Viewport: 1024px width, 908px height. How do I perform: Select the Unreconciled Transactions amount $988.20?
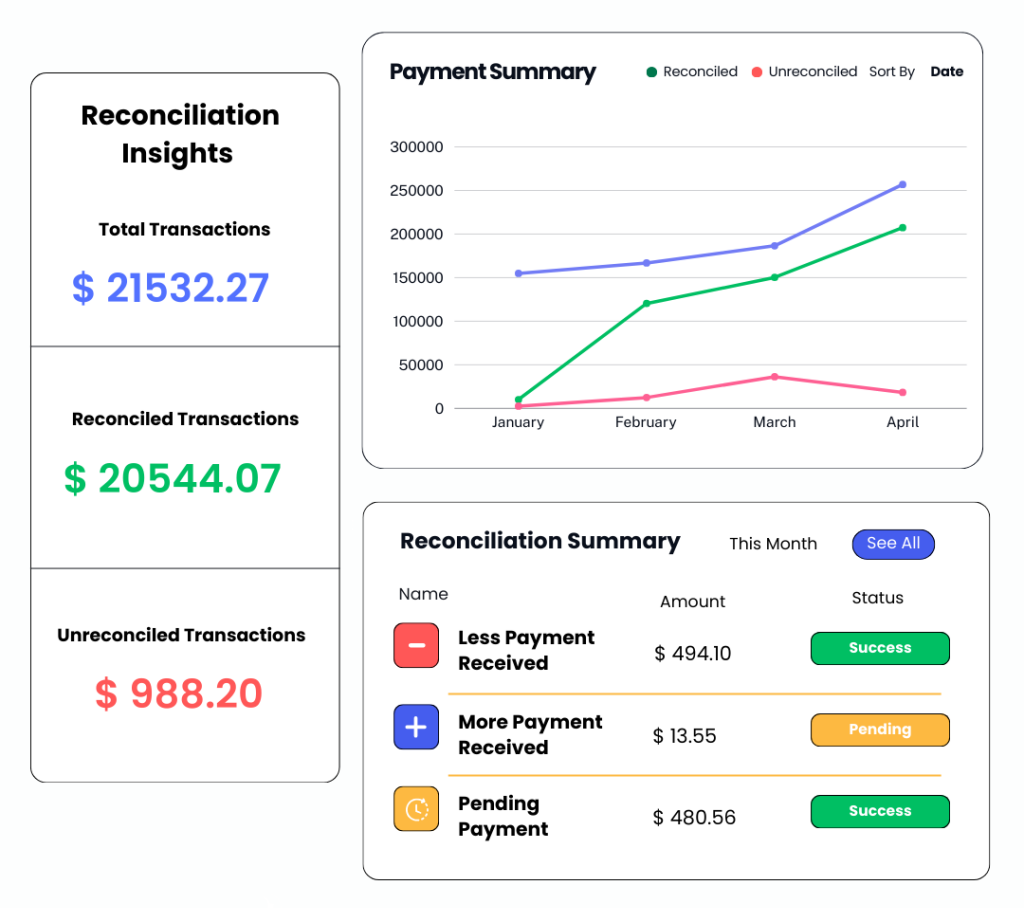[179, 693]
